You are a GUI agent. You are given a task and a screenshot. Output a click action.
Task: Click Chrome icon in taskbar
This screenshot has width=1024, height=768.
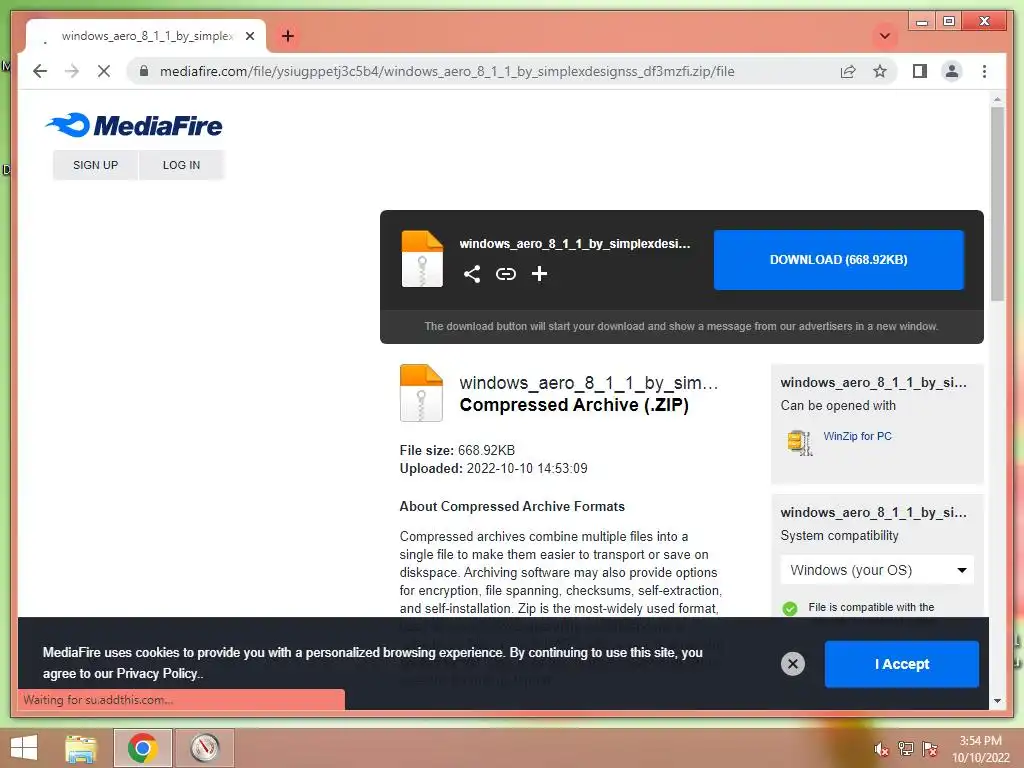[142, 748]
